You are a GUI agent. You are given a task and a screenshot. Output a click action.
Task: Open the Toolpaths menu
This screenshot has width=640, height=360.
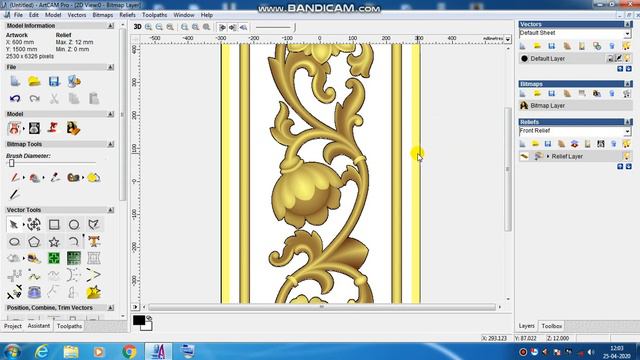(x=154, y=15)
